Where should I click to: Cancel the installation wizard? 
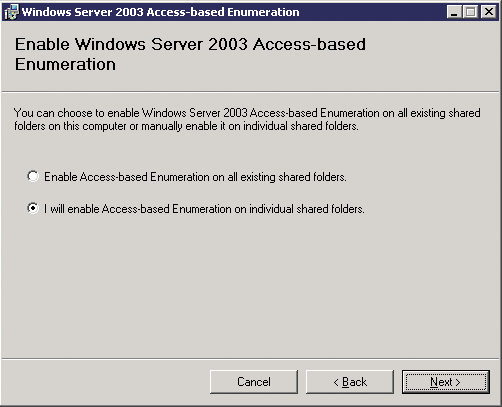tap(254, 382)
